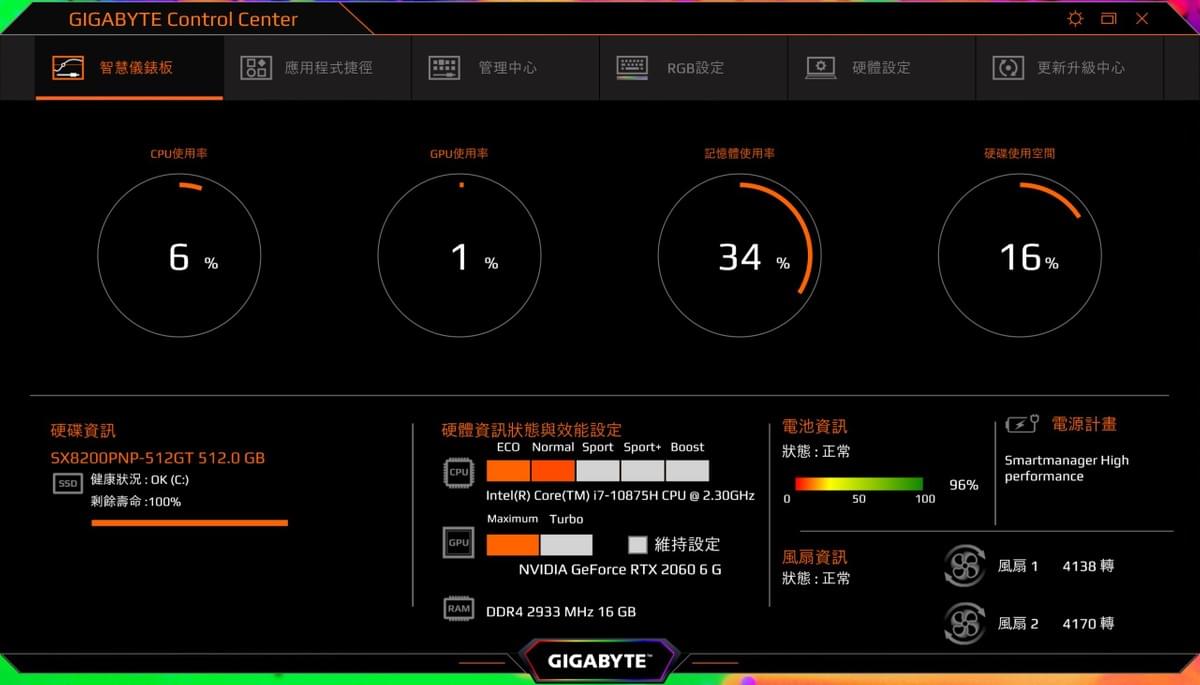Select the Normal CPU performance mode
Viewport: 1200px width, 685px height.
tap(553, 471)
